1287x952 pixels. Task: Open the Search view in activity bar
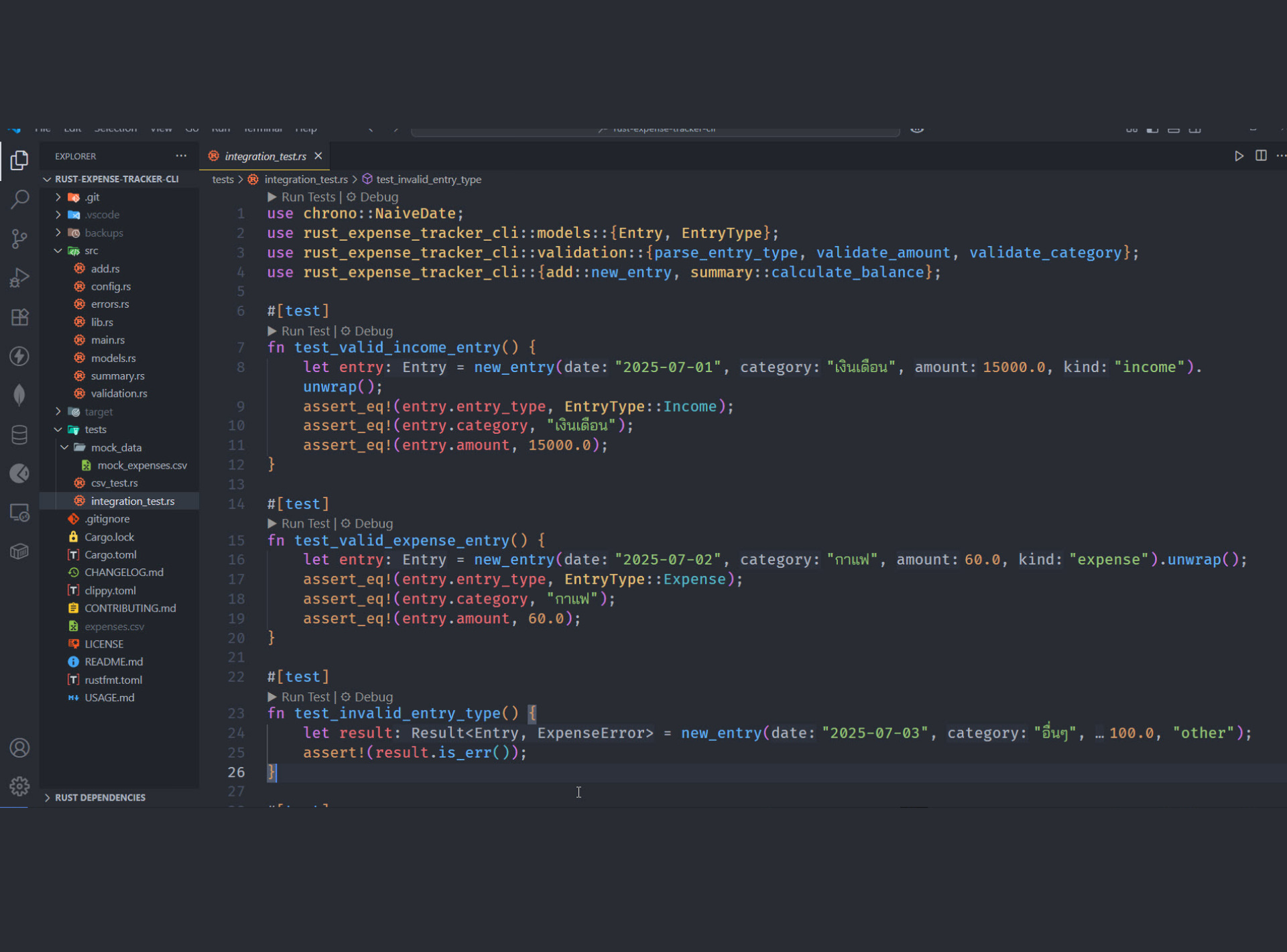click(x=19, y=198)
